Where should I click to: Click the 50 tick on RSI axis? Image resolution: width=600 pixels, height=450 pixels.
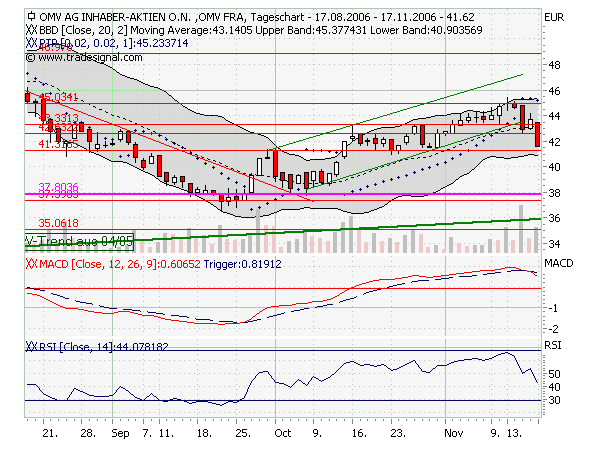554,374
